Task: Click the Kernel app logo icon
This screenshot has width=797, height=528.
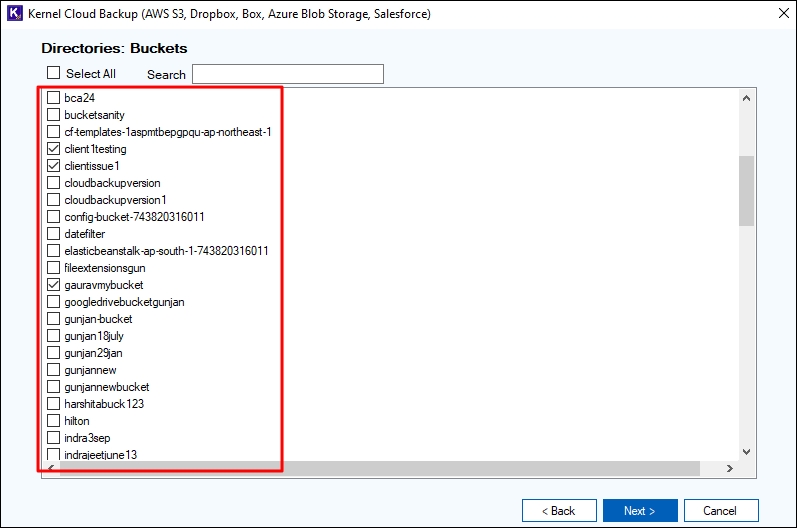Action: [x=14, y=13]
